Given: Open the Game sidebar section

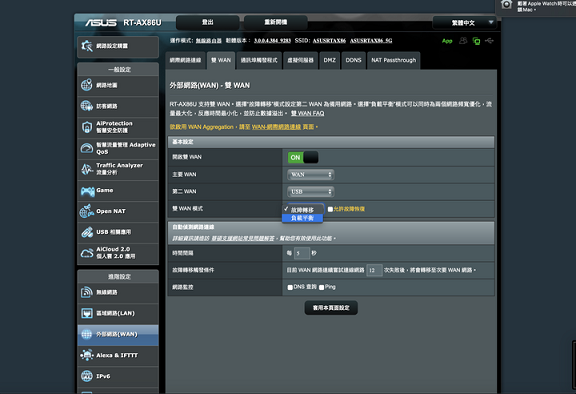Looking at the screenshot, I should (x=118, y=191).
